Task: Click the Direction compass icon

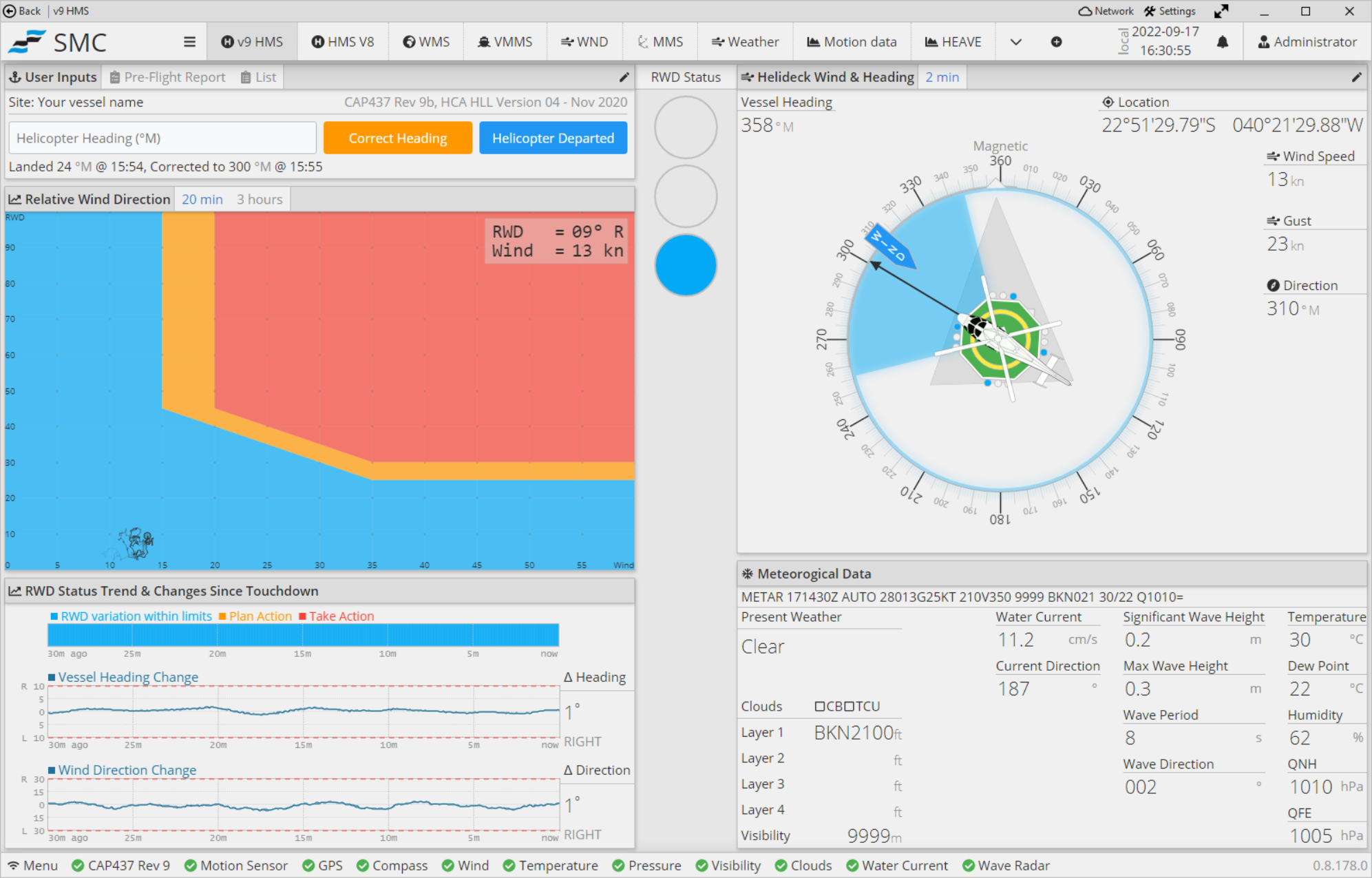Action: click(x=1273, y=286)
